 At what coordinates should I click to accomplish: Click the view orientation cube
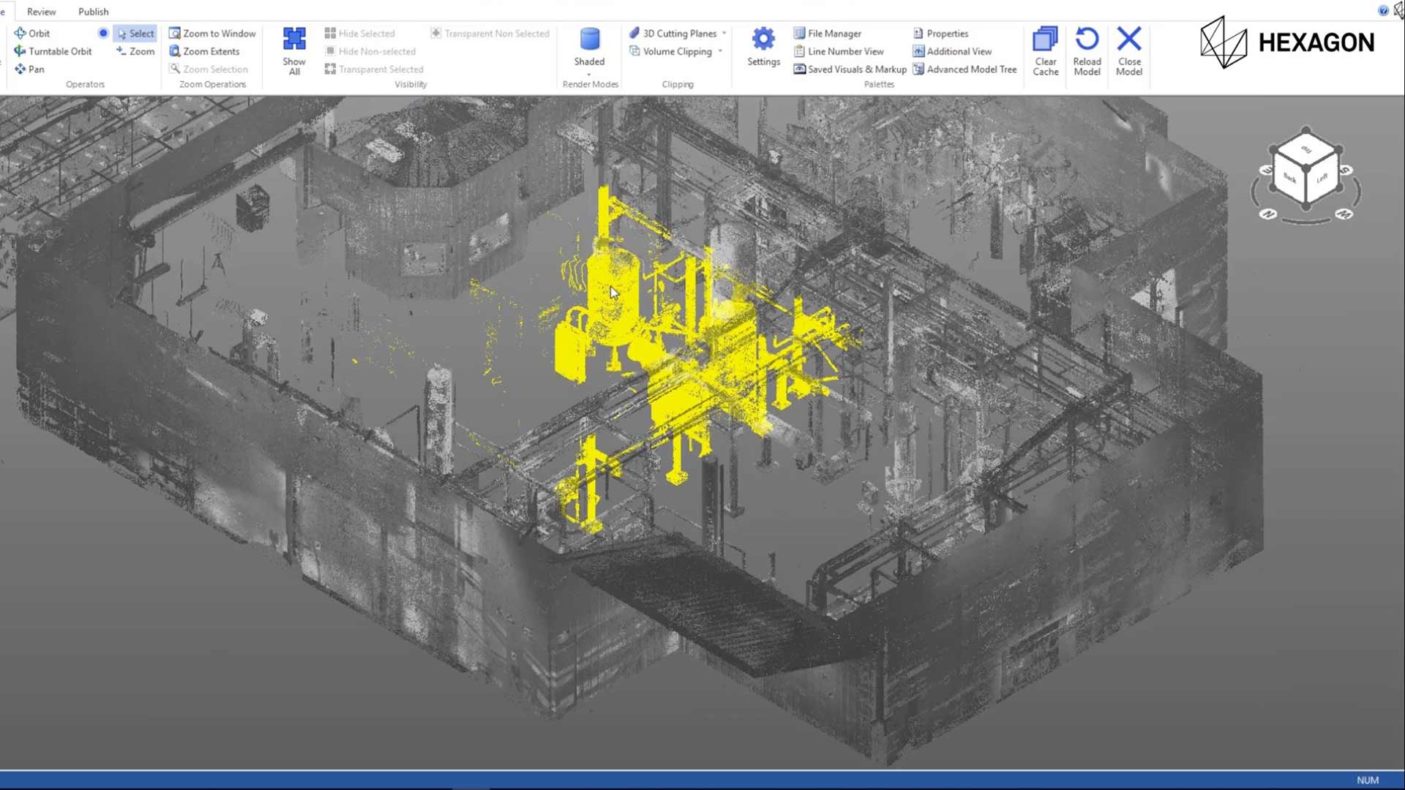point(1306,168)
